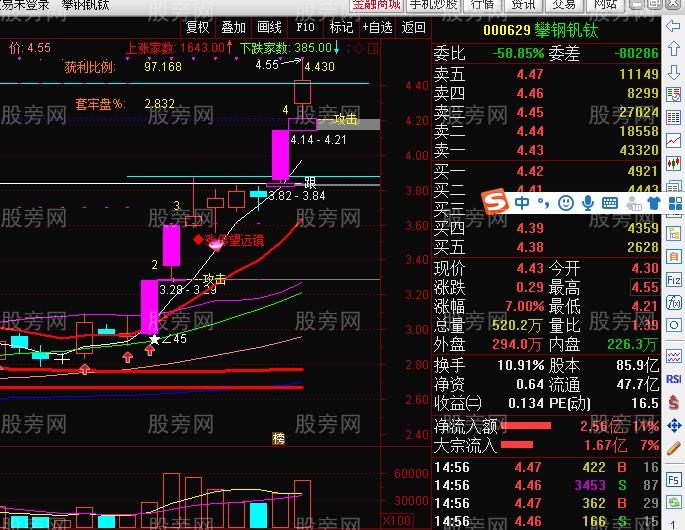Click the tallest cyan volume bar
This screenshot has width=685, height=530.
258,516
